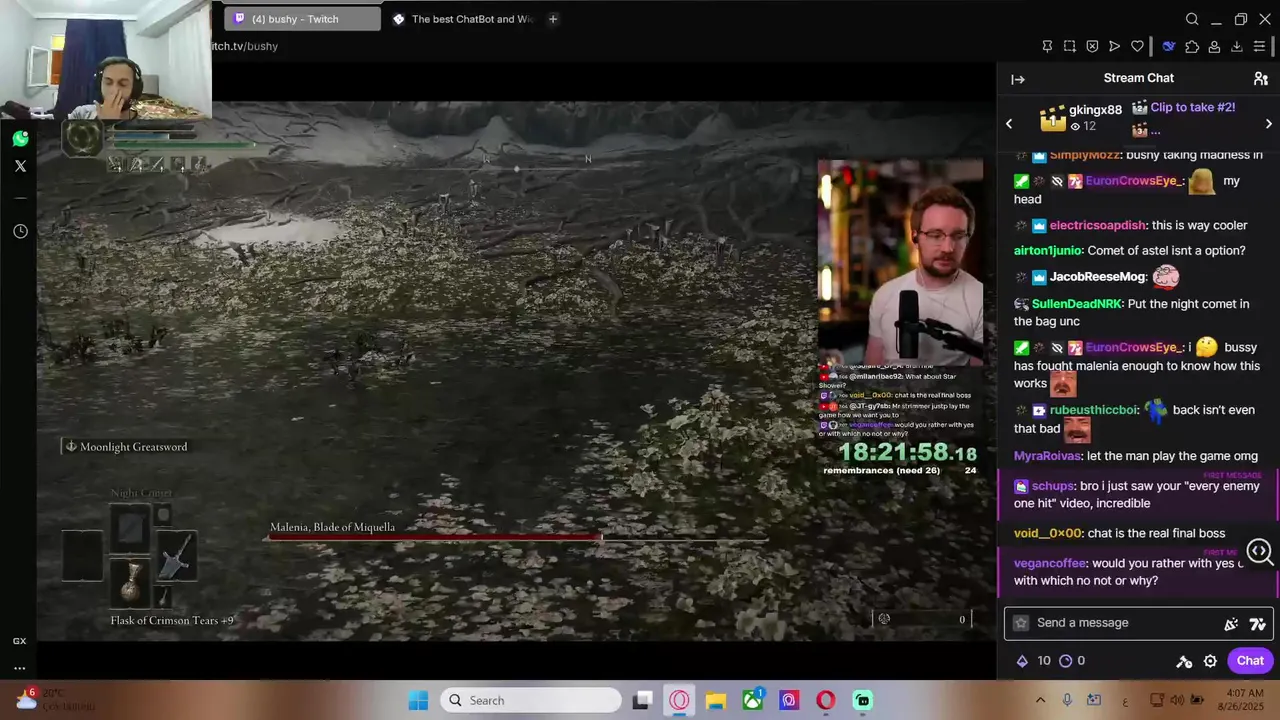
Task: Open the 'Clip to take #2!' link
Action: click(x=1192, y=107)
